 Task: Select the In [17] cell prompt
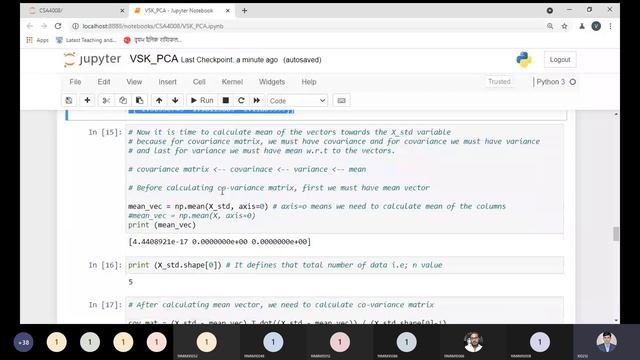point(105,305)
